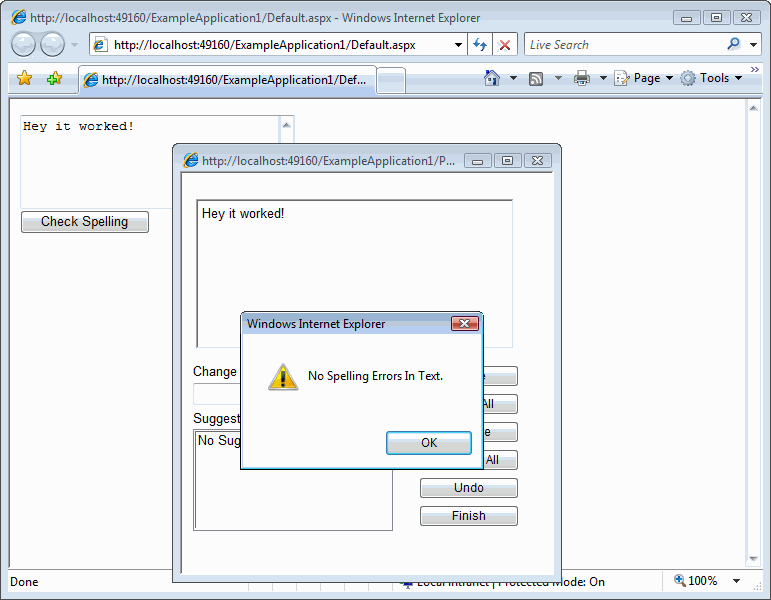771x600 pixels.
Task: Click the Finish button in spell checker
Action: 468,516
